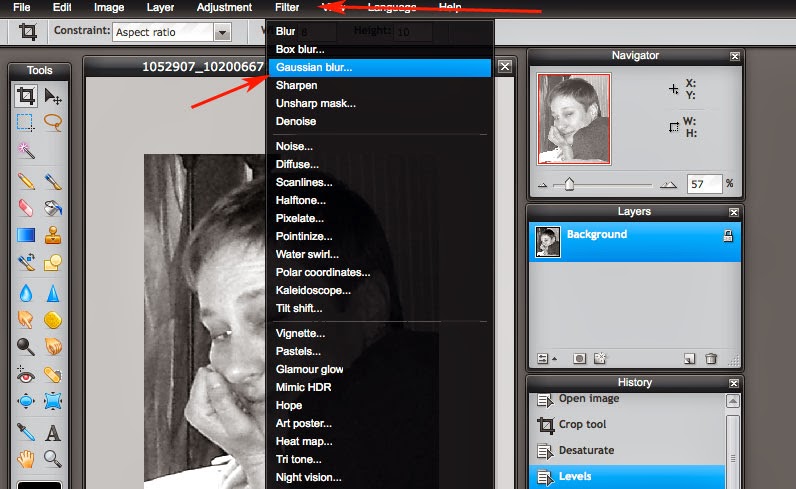796x489 pixels.
Task: Select the Smudge finger tool
Action: pos(26,320)
